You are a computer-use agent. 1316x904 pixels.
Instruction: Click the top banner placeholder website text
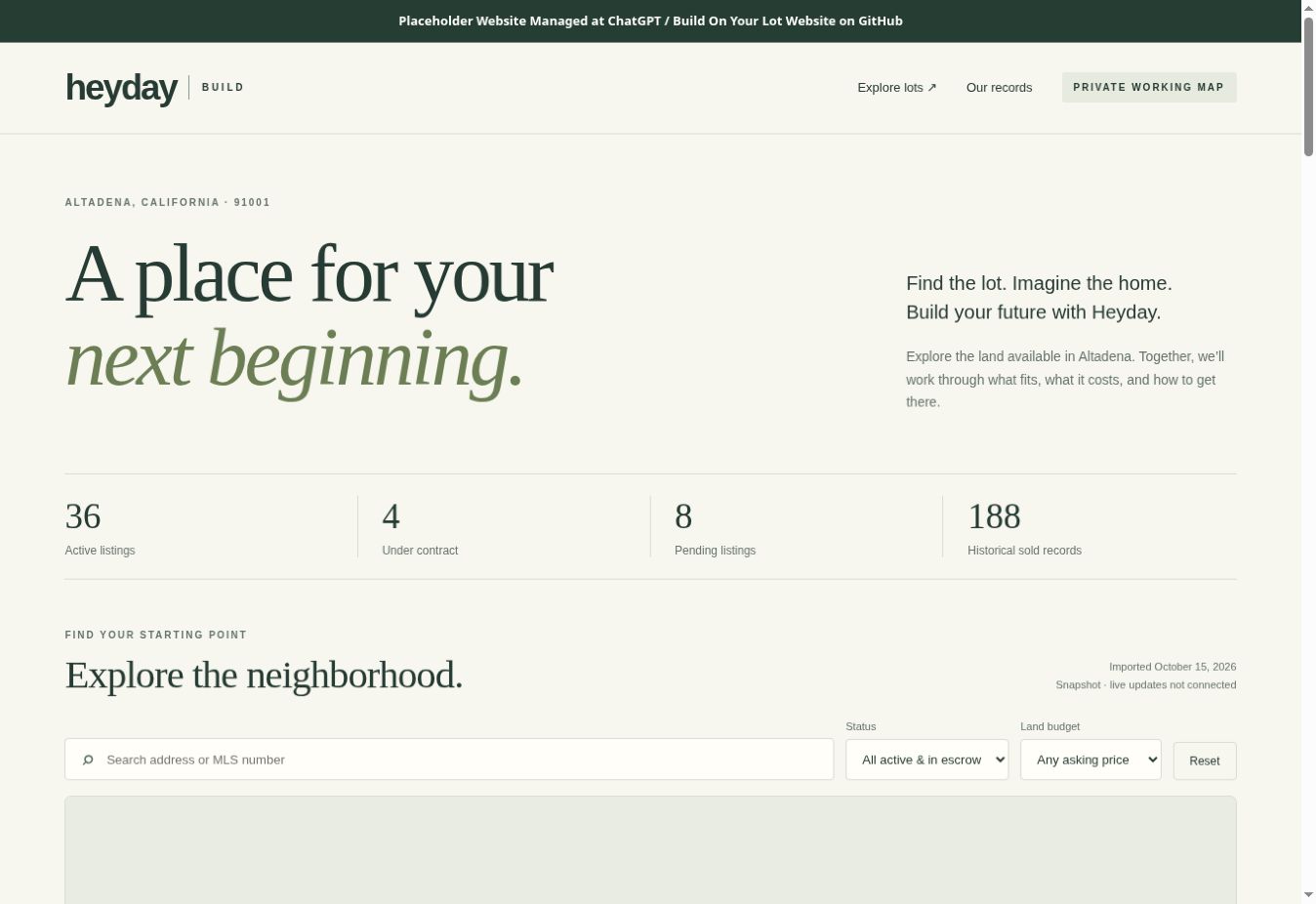[x=650, y=21]
